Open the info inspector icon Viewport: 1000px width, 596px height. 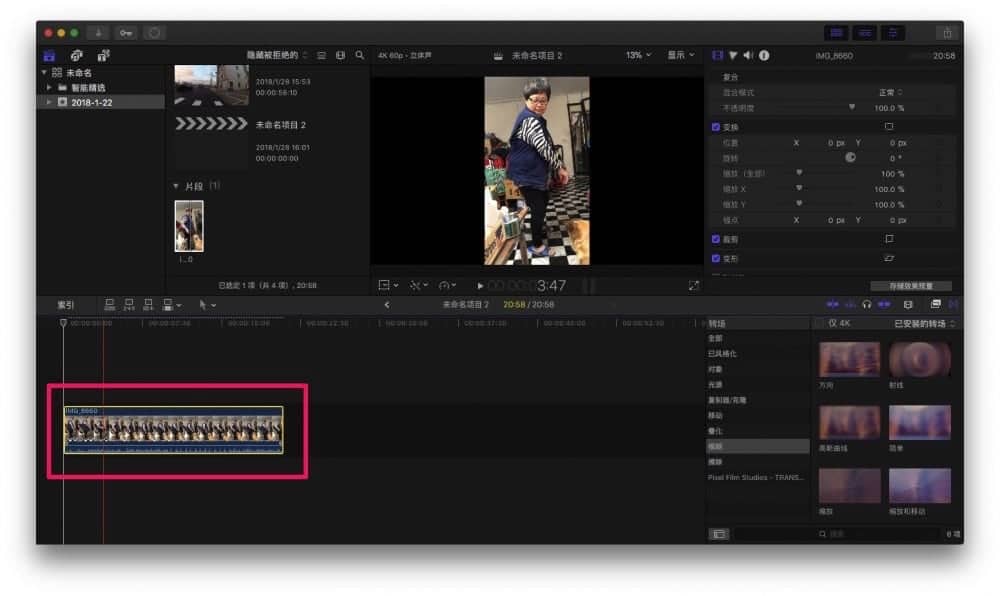(x=764, y=55)
